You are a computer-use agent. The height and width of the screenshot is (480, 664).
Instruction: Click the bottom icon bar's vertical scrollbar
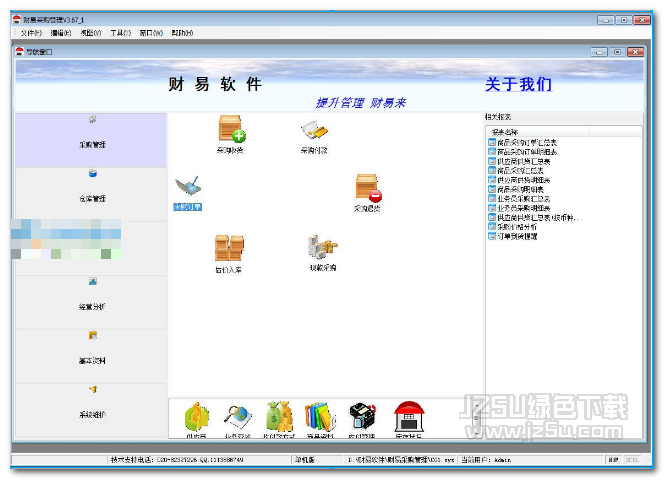(476, 419)
